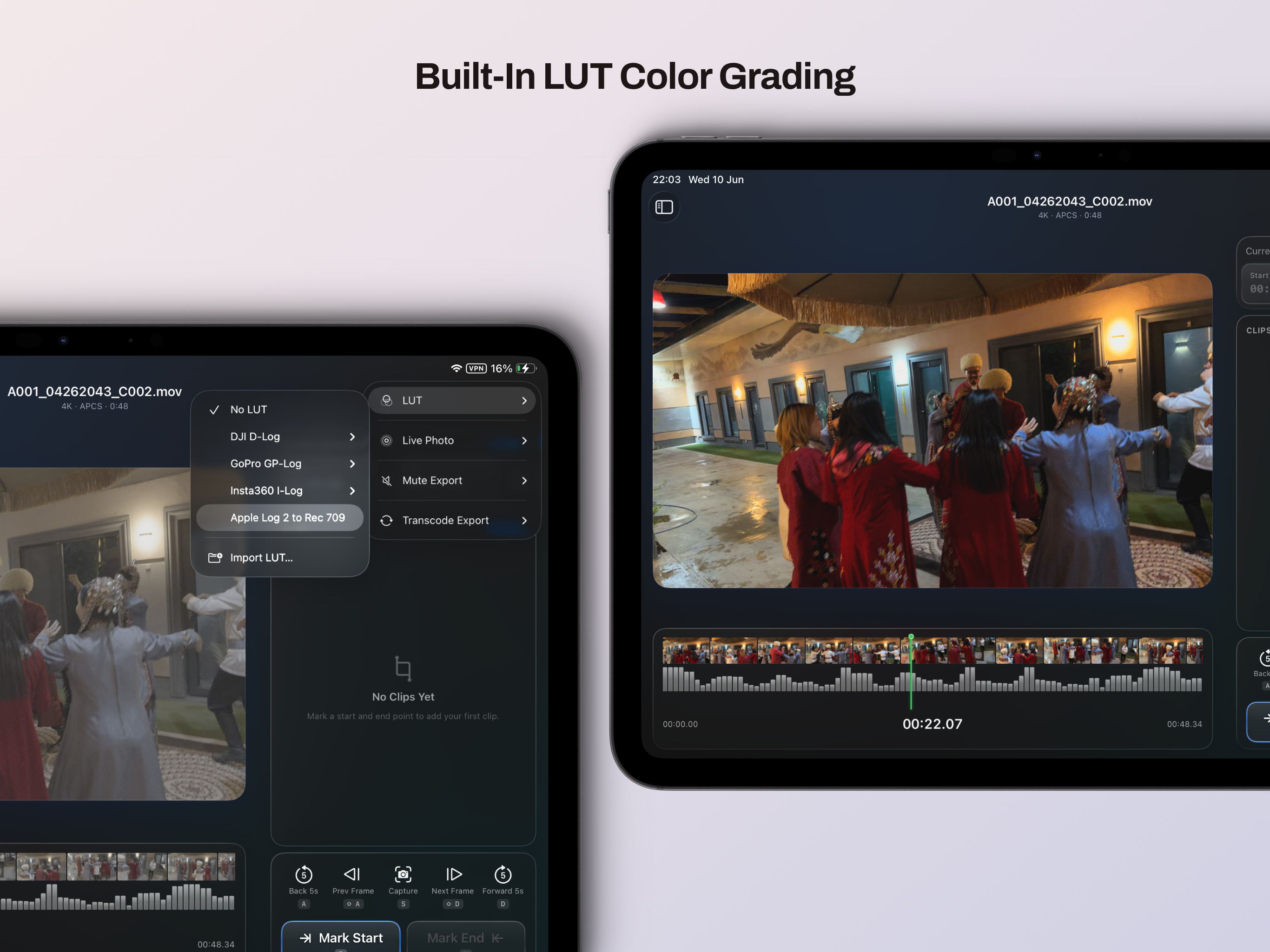The height and width of the screenshot is (952, 1270).
Task: Click the Transcode Export circular arrows icon
Action: click(x=387, y=520)
